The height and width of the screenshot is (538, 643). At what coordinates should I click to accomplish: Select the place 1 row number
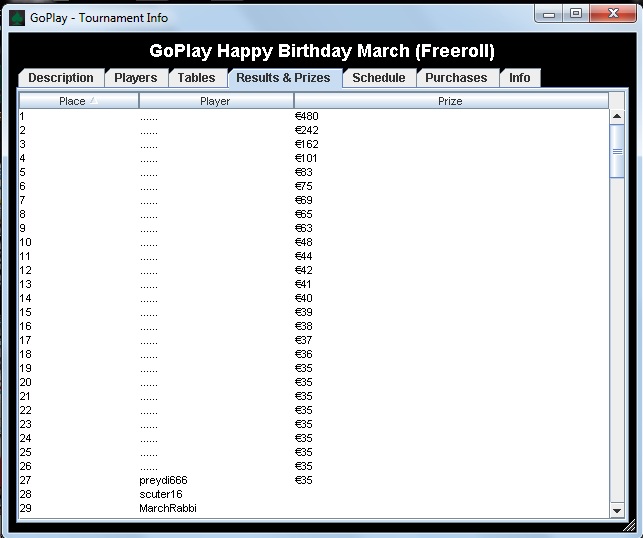(22, 116)
